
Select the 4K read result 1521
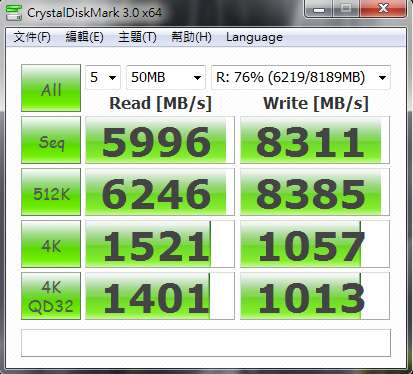pyautogui.click(x=160, y=244)
